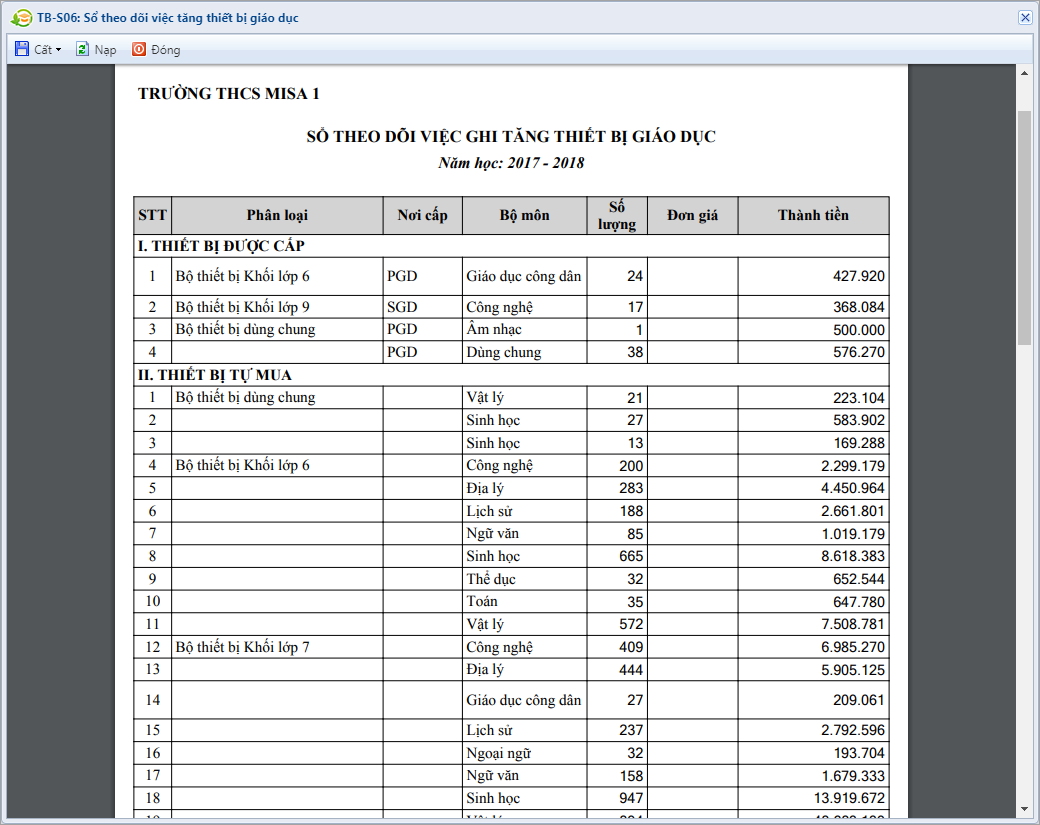Click the Nạp refresh icon
The width and height of the screenshot is (1040, 825).
click(82, 49)
